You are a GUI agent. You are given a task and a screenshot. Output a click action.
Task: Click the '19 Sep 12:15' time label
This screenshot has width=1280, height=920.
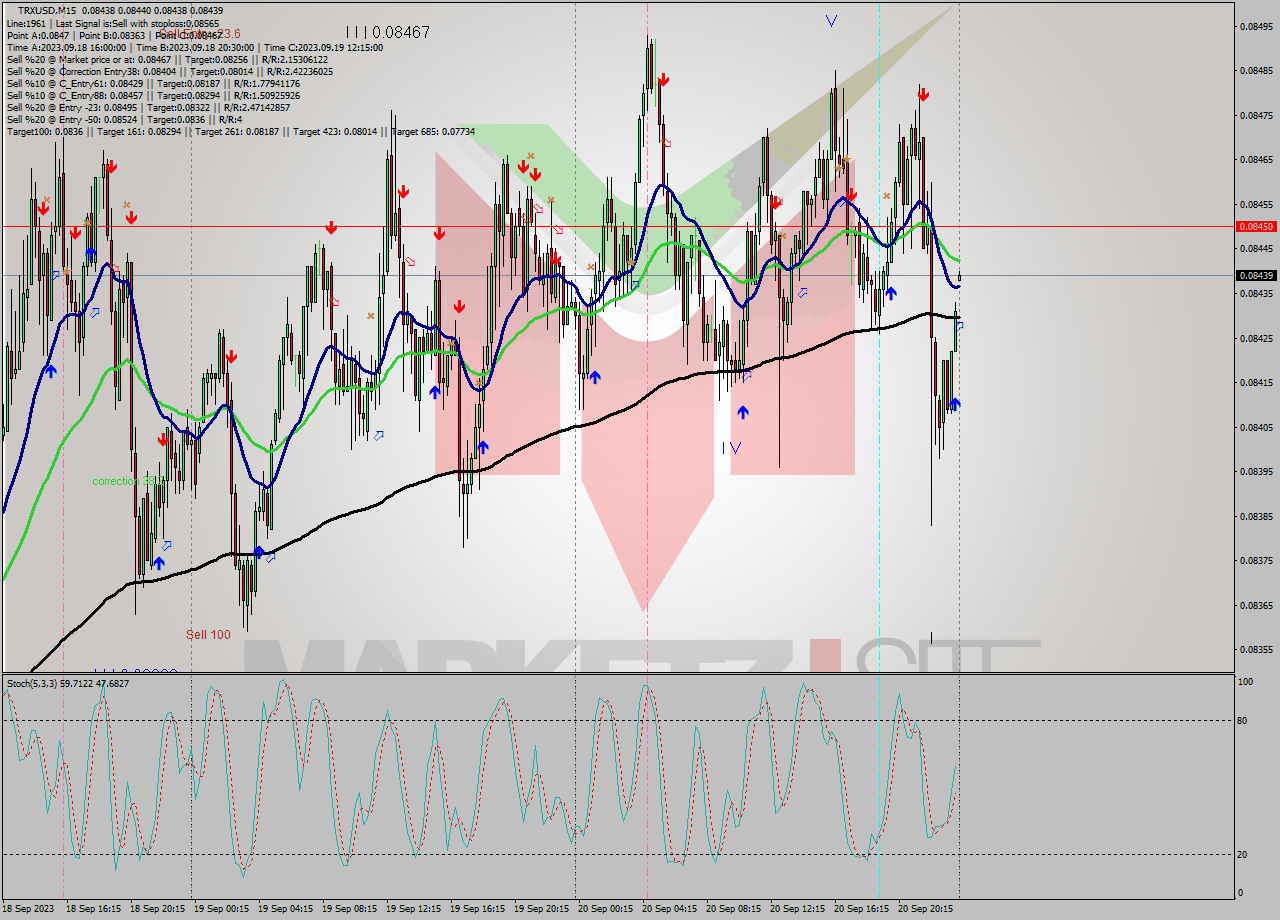coord(414,909)
